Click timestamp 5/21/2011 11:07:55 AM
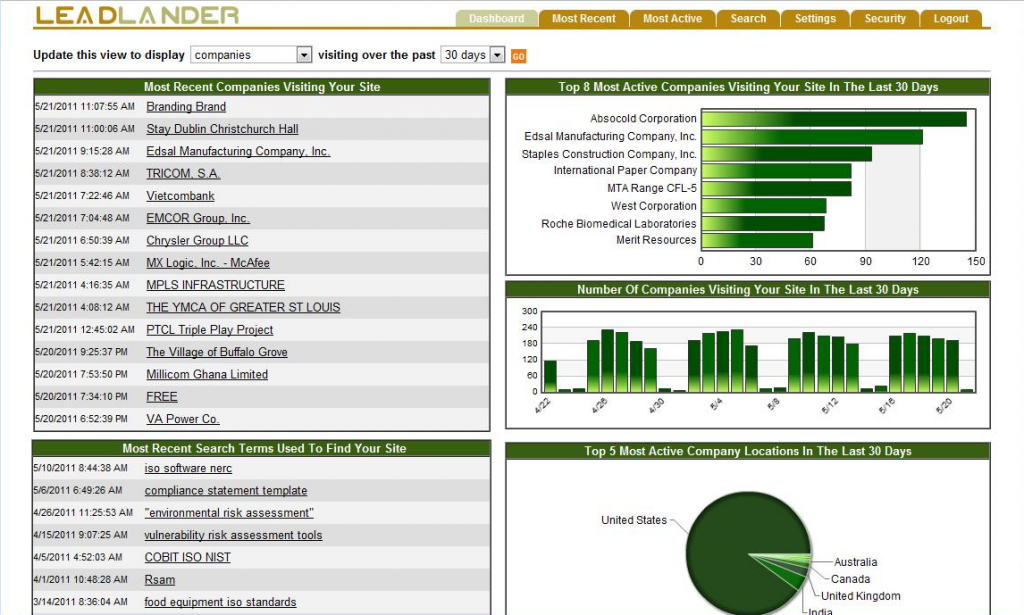This screenshot has width=1024, height=615. [85, 106]
